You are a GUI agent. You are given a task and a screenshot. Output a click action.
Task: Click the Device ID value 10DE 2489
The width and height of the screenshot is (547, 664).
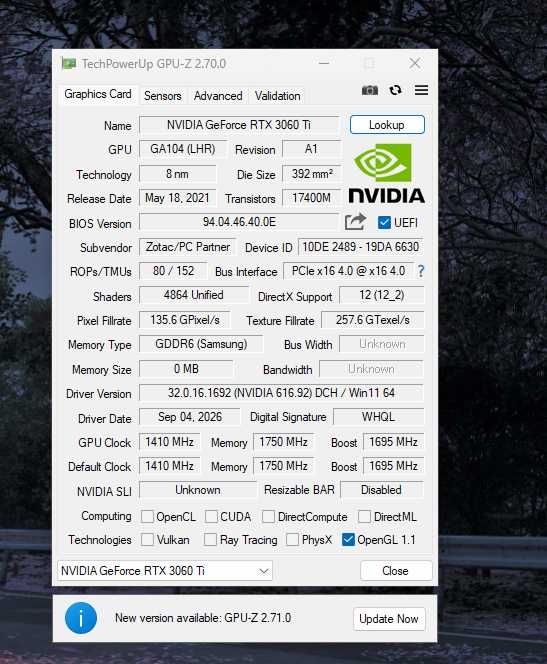[x=361, y=247]
